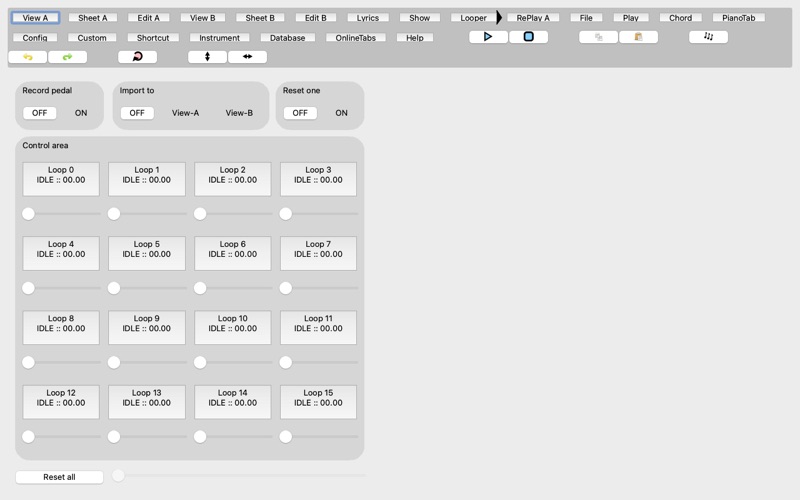Viewport: 800px width, 500px height.
Task: Click the horizontal double-arrow icon
Action: coord(247,57)
